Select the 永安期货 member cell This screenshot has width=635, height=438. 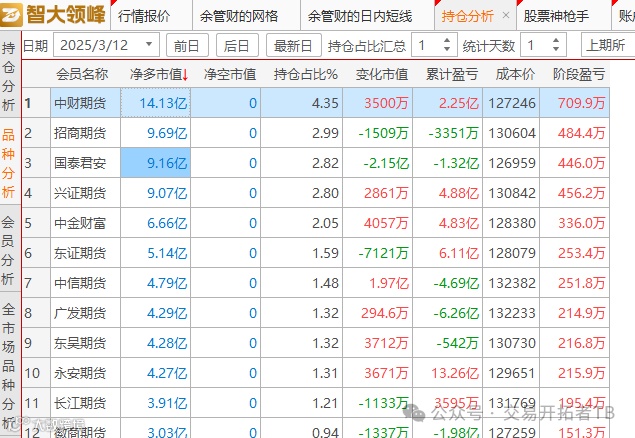[x=85, y=372]
